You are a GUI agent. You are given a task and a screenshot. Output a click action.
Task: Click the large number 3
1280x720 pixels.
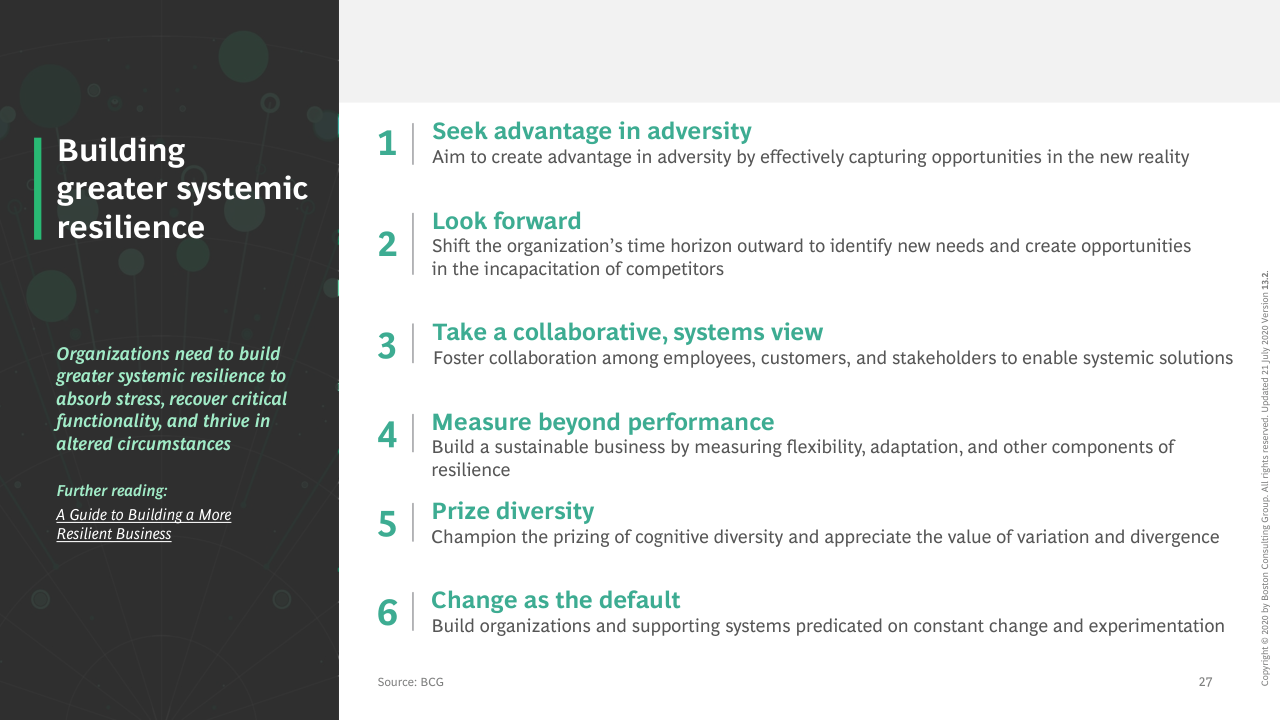[387, 346]
